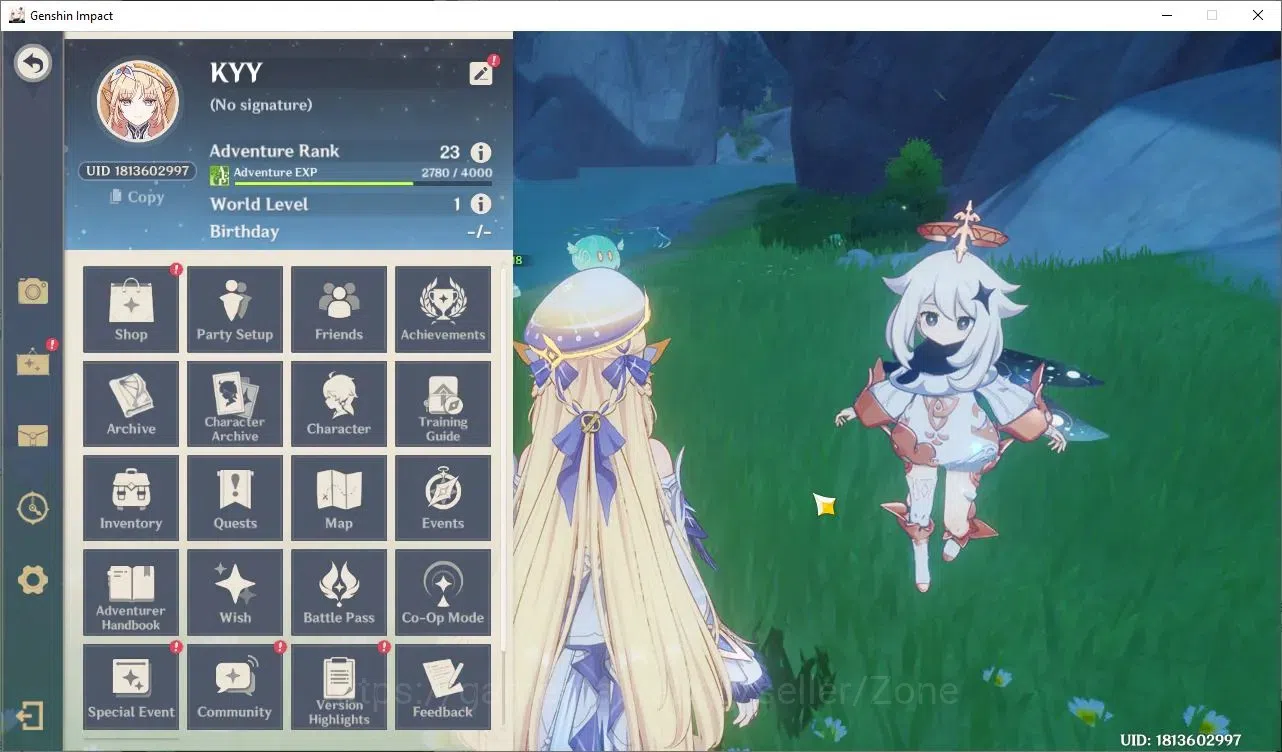Viewport: 1282px width, 752px height.
Task: Open the Wish screen
Action: (235, 592)
